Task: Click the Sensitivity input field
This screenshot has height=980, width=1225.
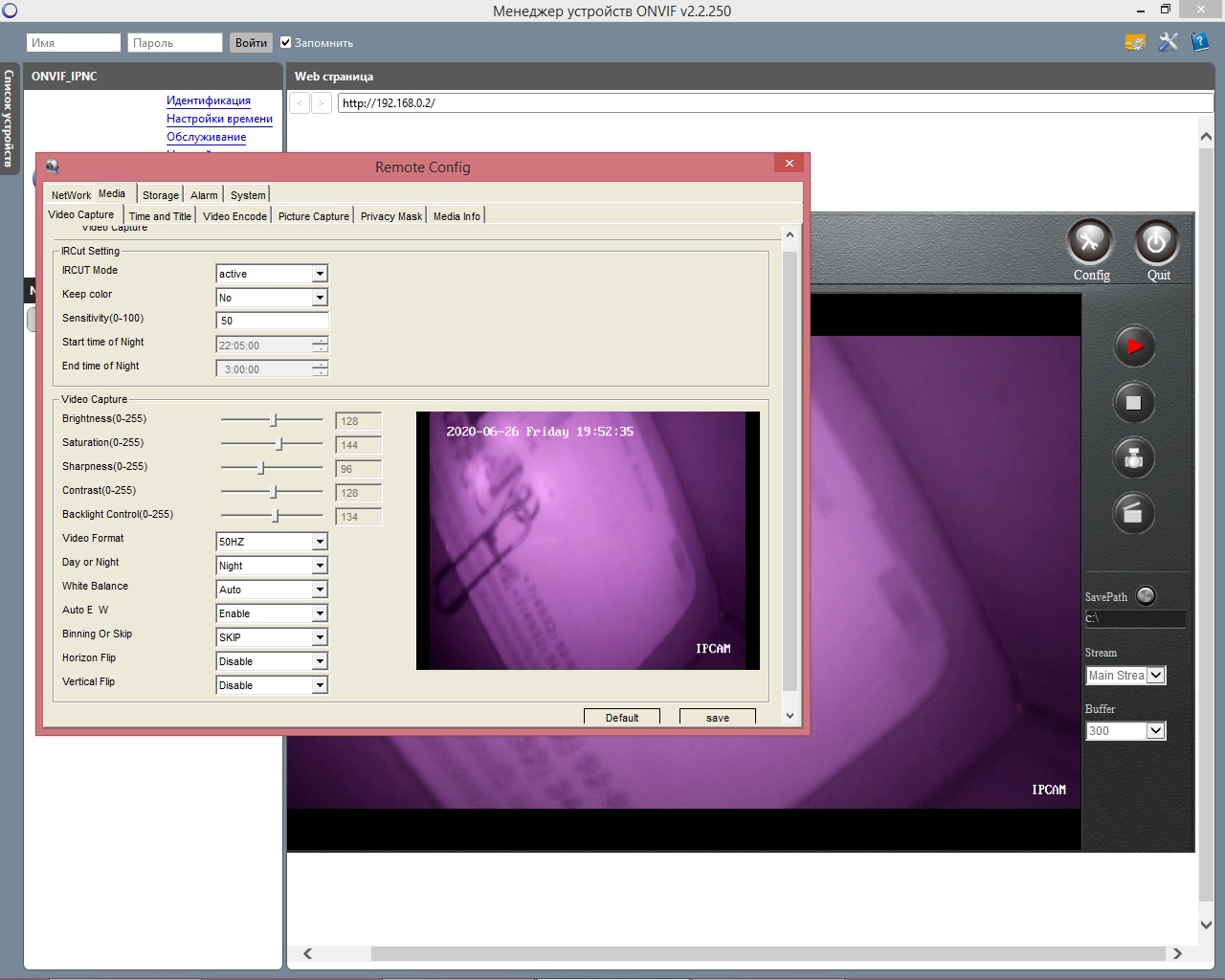Action: 272,321
